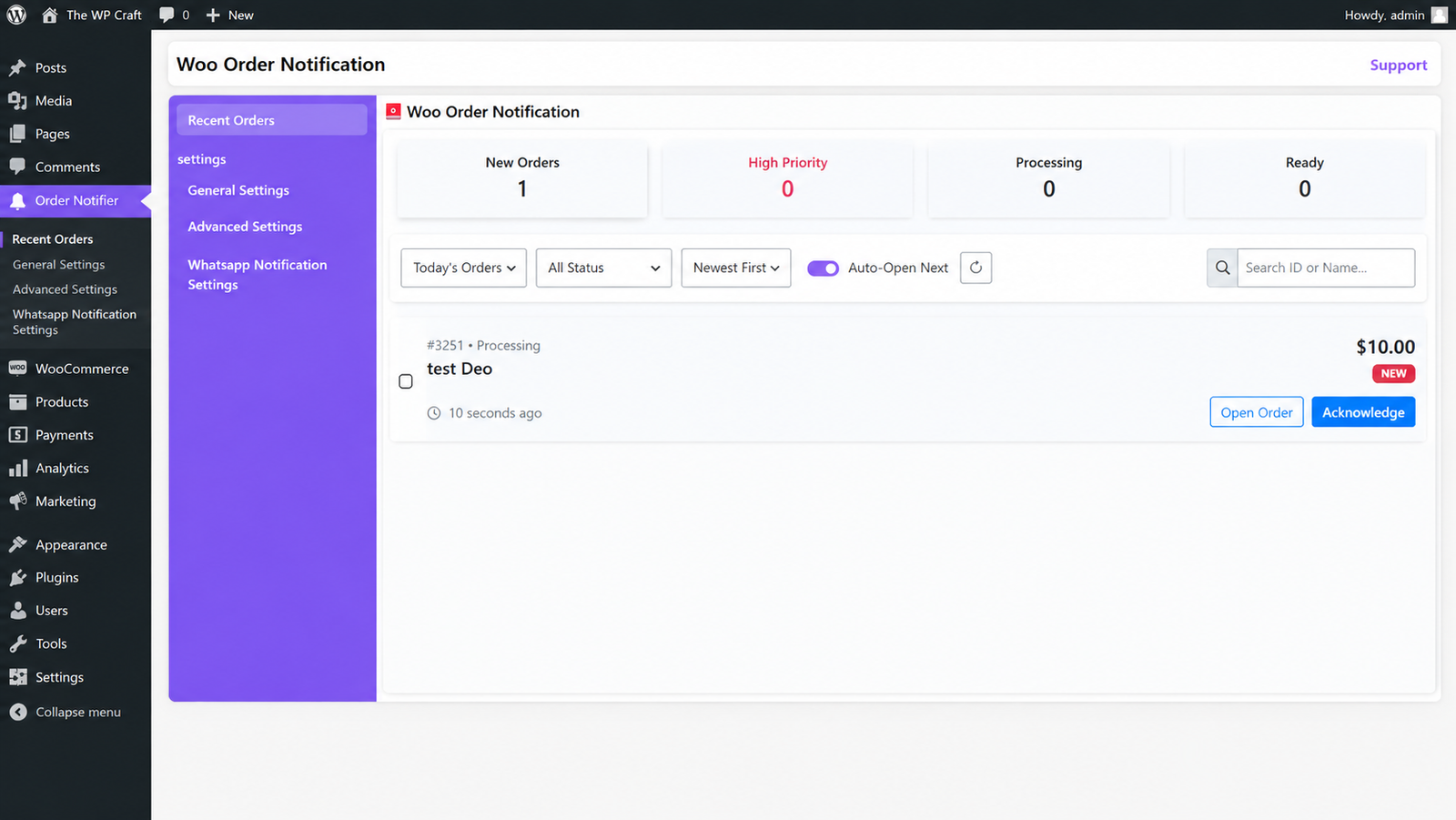Click the High Priority stat card
1456x820 pixels.
(x=787, y=178)
